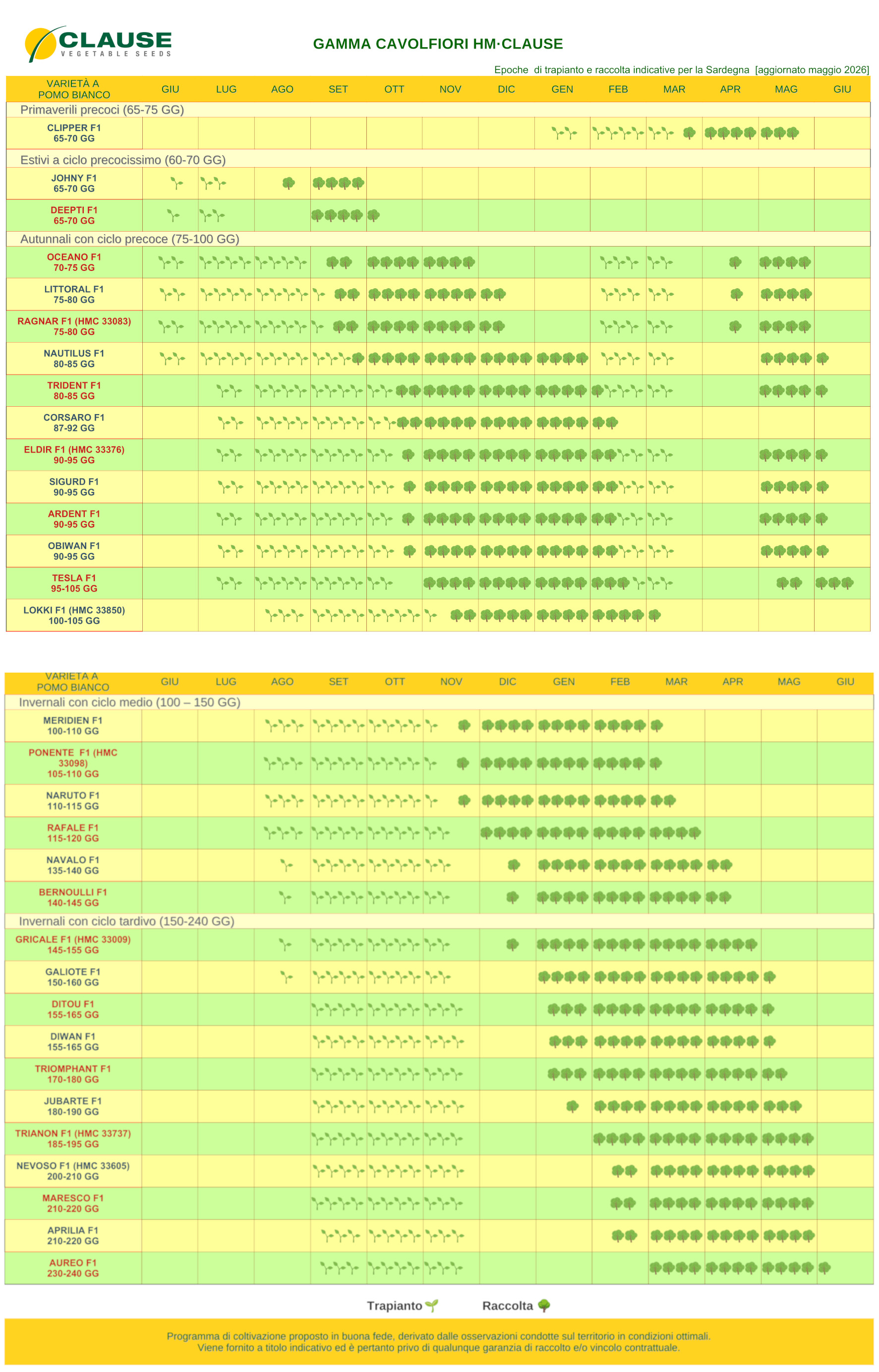The width and height of the screenshot is (879, 1372).
Task: Click the Trapianto seedling legend icon
Action: (x=432, y=1305)
